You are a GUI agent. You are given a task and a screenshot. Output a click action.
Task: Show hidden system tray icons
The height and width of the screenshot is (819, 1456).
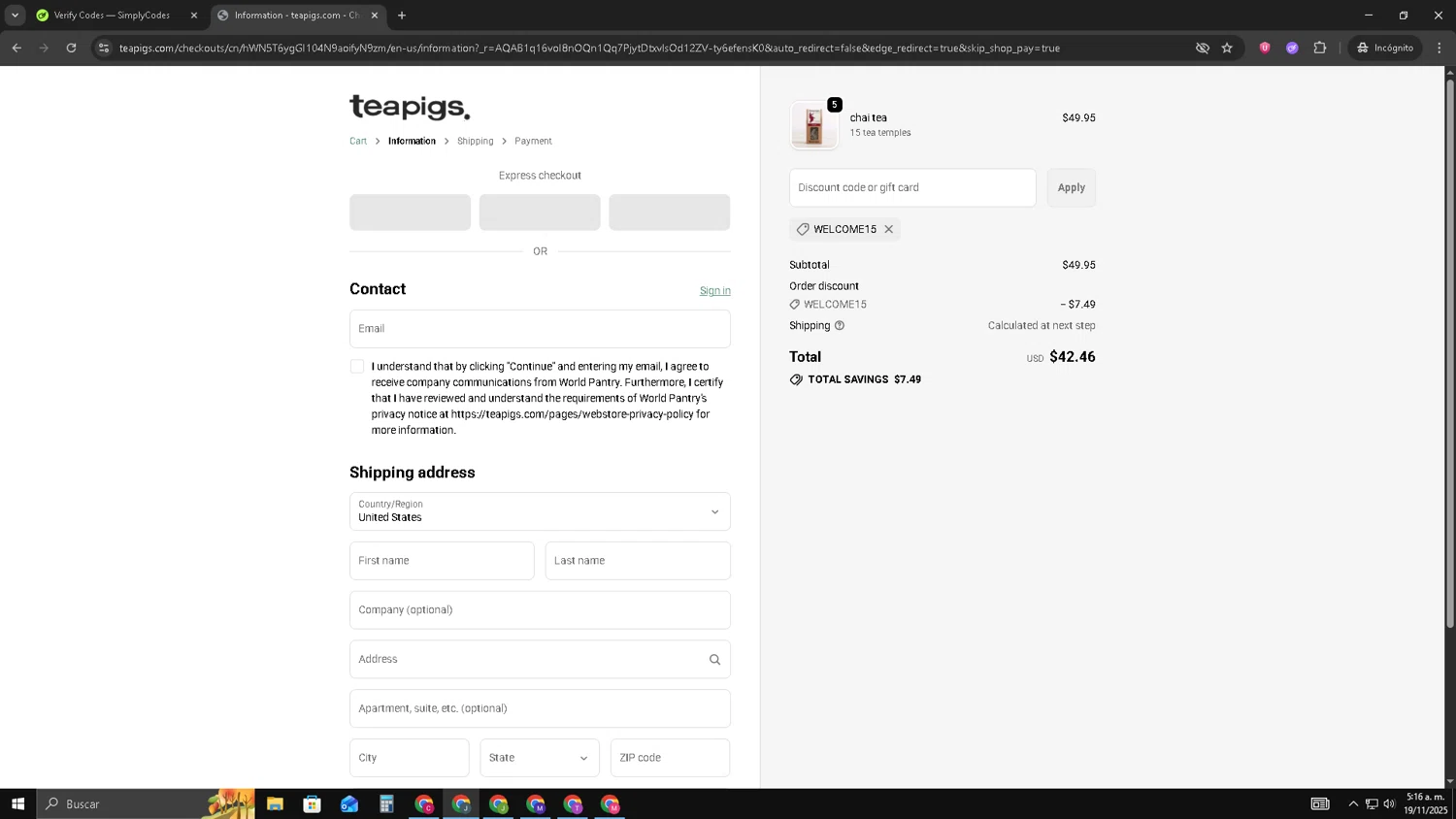coord(1353,803)
